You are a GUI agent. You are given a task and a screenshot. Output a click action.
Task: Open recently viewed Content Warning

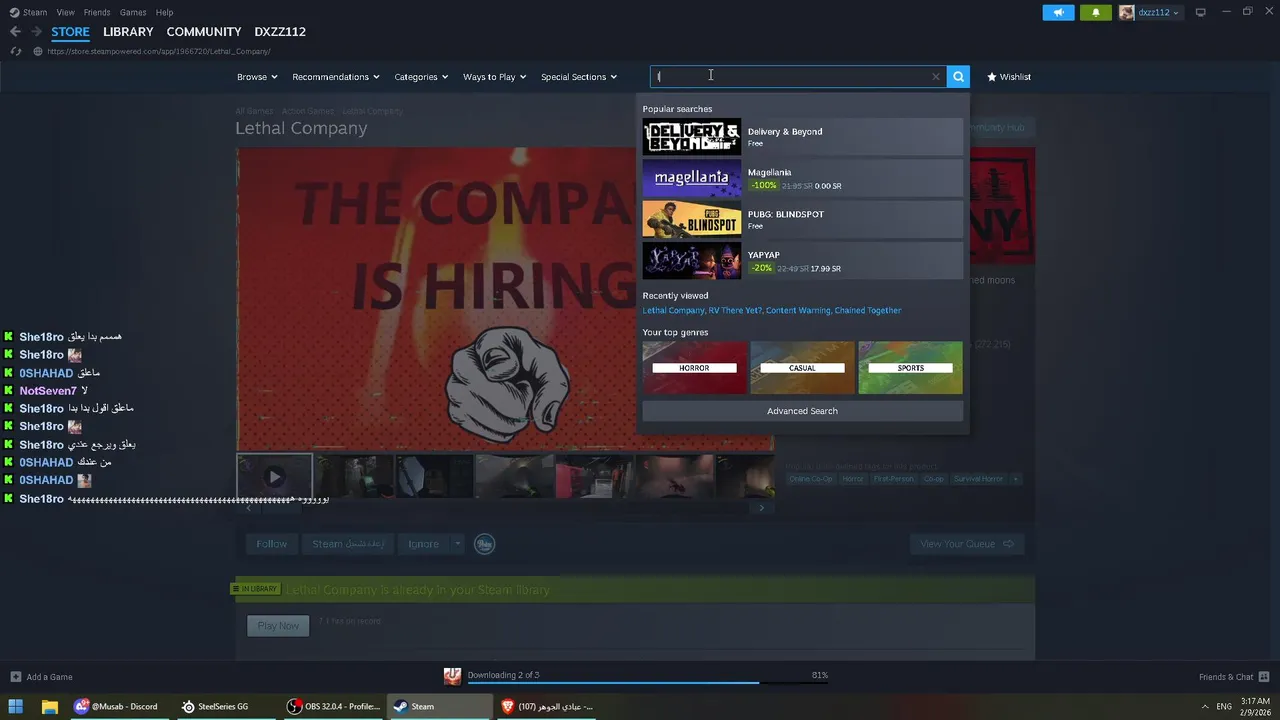[798, 311]
